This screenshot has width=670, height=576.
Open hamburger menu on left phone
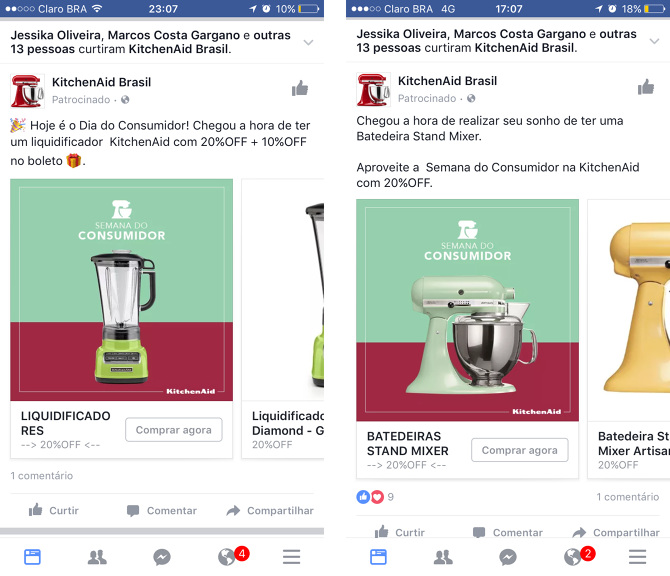click(291, 557)
